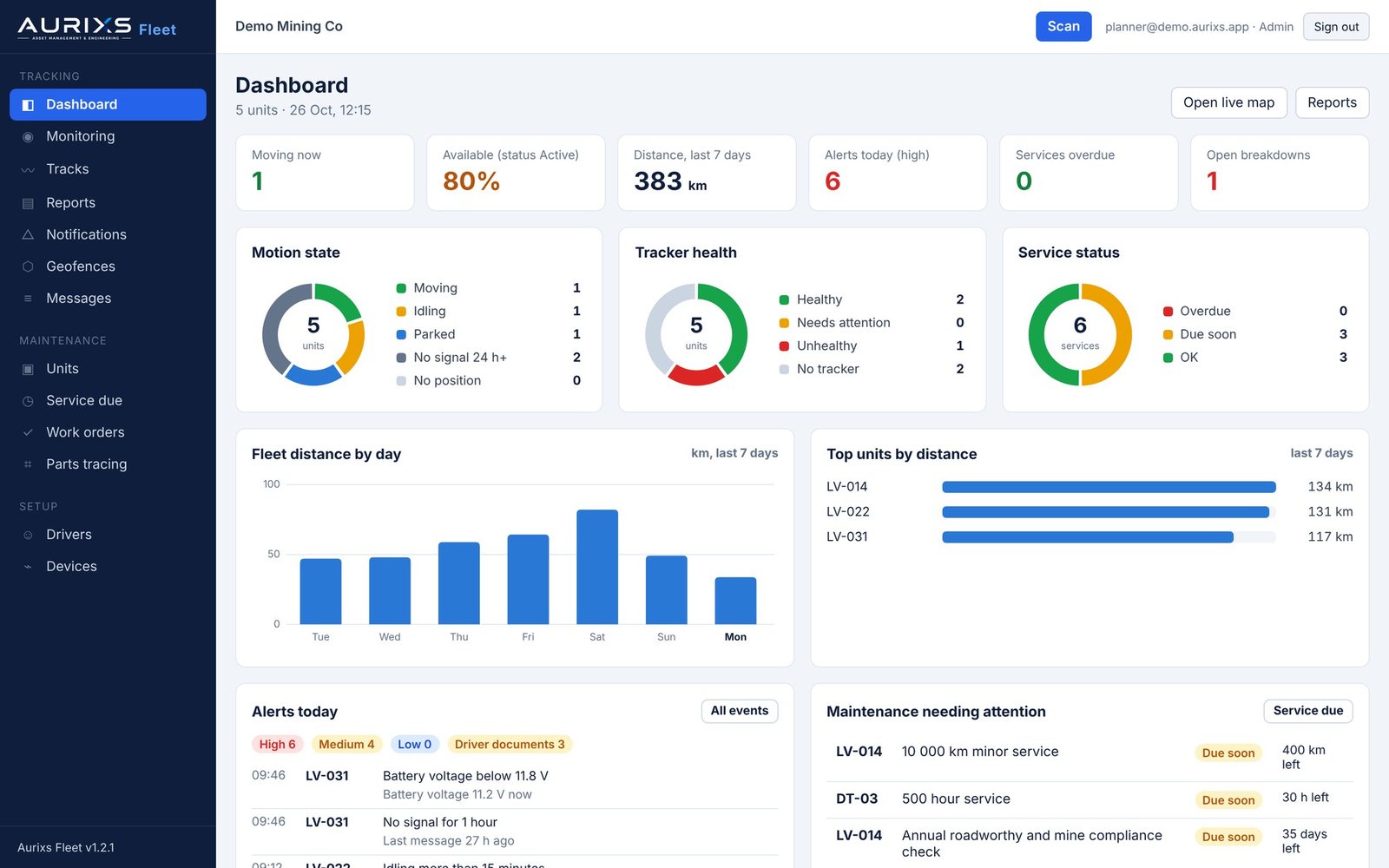
Task: Open live map
Action: 1228,102
